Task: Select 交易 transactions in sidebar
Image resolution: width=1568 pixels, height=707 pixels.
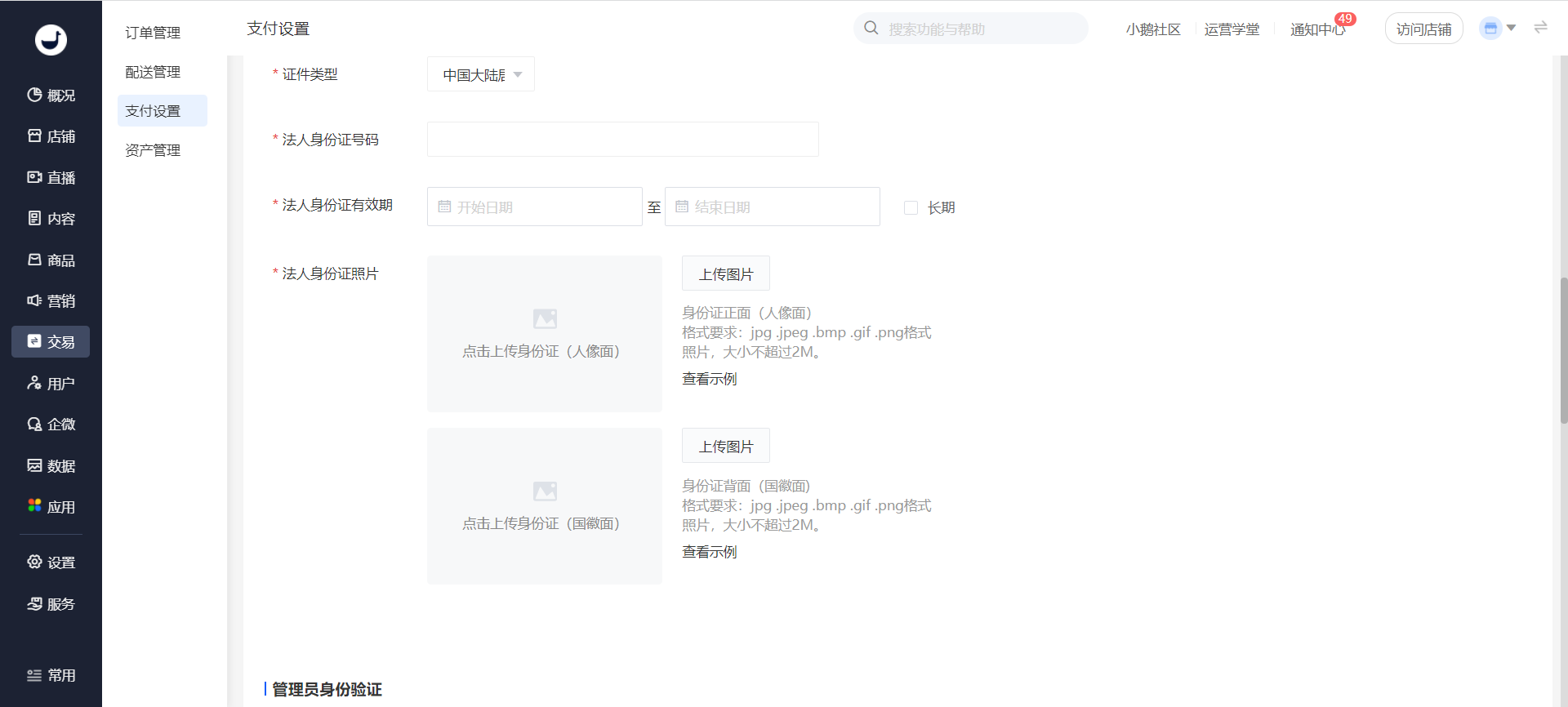Action: coord(51,341)
